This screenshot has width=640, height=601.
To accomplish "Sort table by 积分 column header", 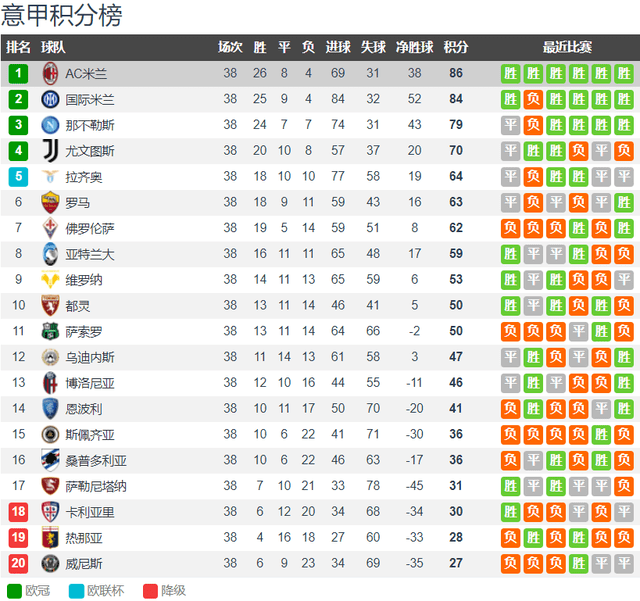I will click(456, 47).
